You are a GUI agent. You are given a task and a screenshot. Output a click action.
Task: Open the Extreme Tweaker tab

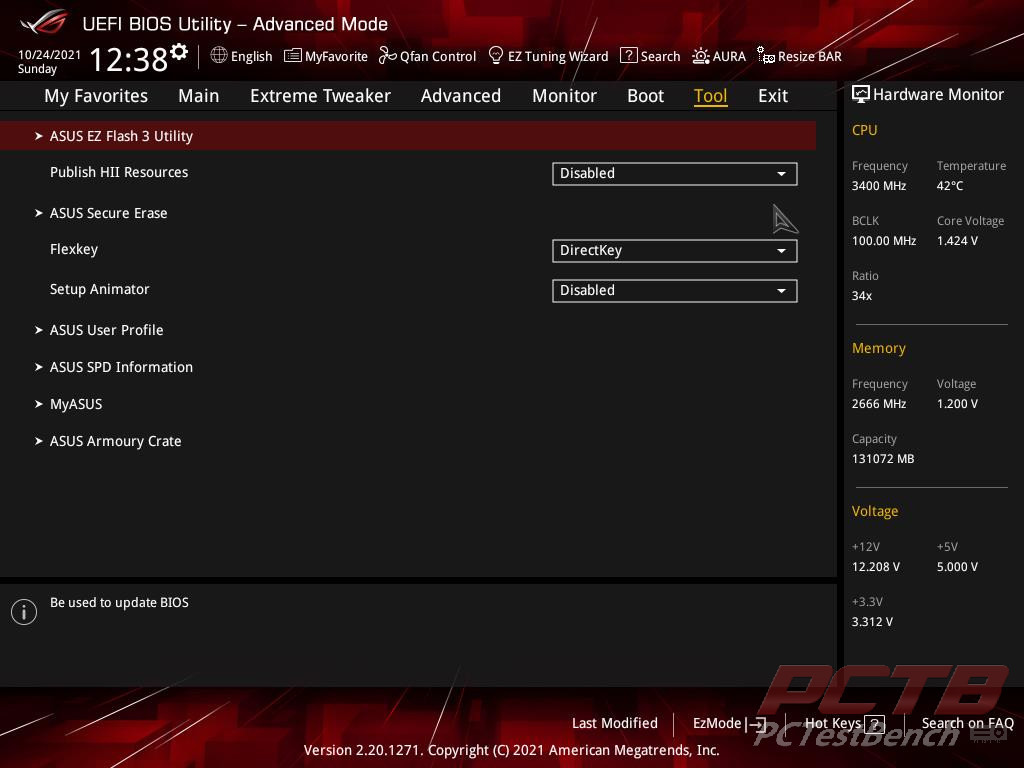(x=321, y=96)
